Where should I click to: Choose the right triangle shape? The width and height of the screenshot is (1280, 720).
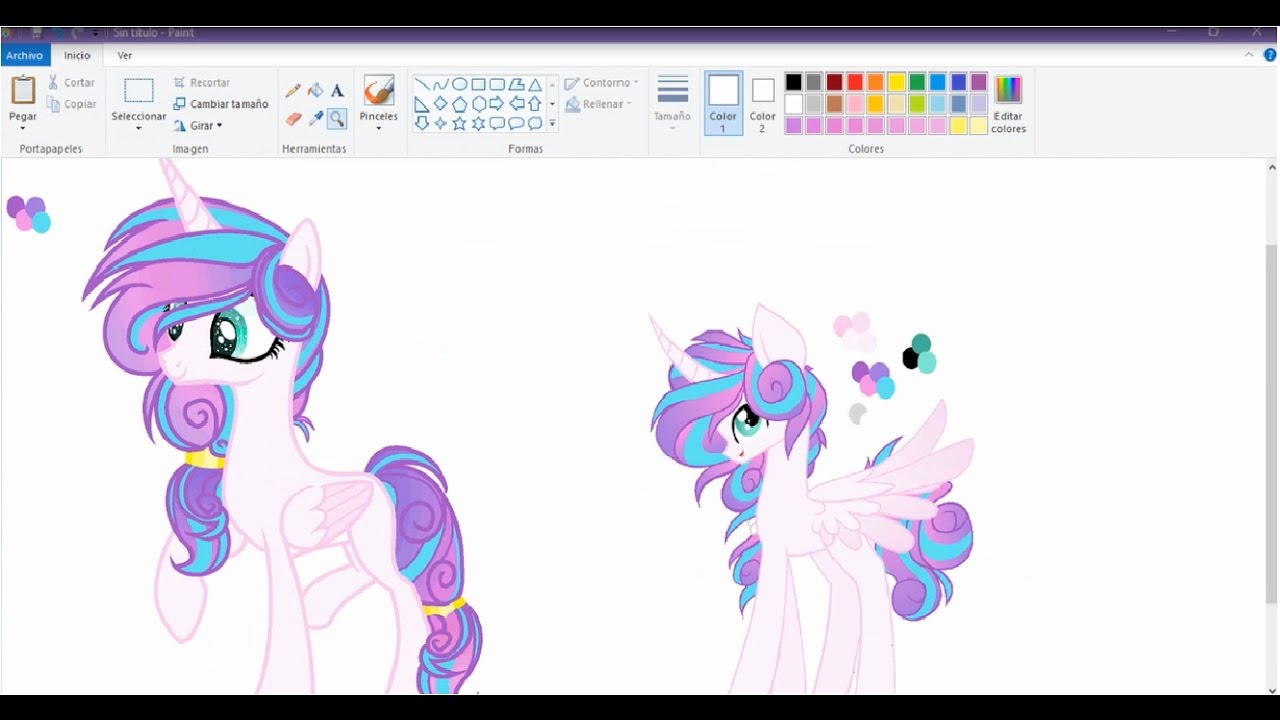pyautogui.click(x=422, y=104)
